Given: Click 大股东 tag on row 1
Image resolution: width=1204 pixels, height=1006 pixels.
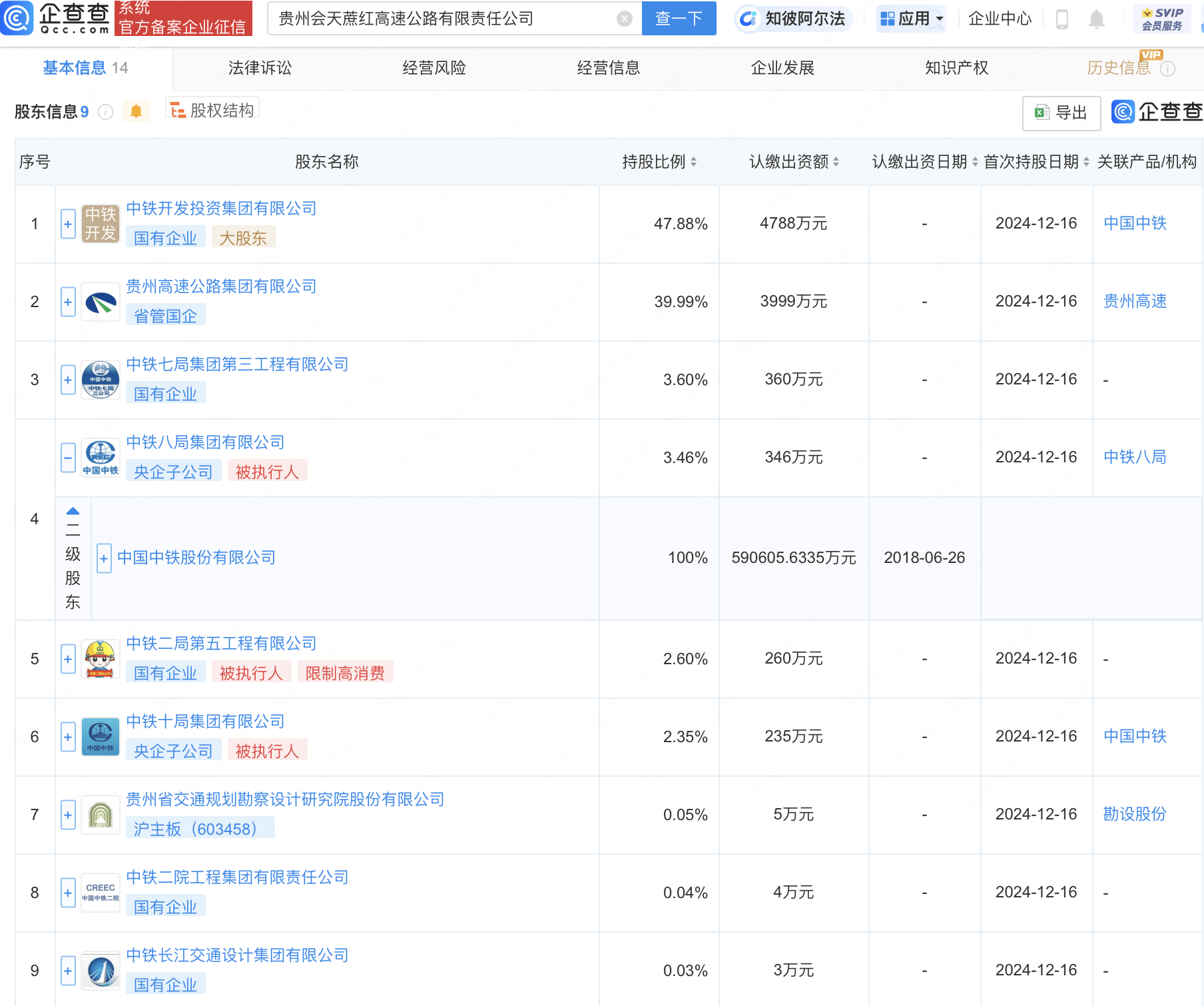Looking at the screenshot, I should (x=243, y=238).
